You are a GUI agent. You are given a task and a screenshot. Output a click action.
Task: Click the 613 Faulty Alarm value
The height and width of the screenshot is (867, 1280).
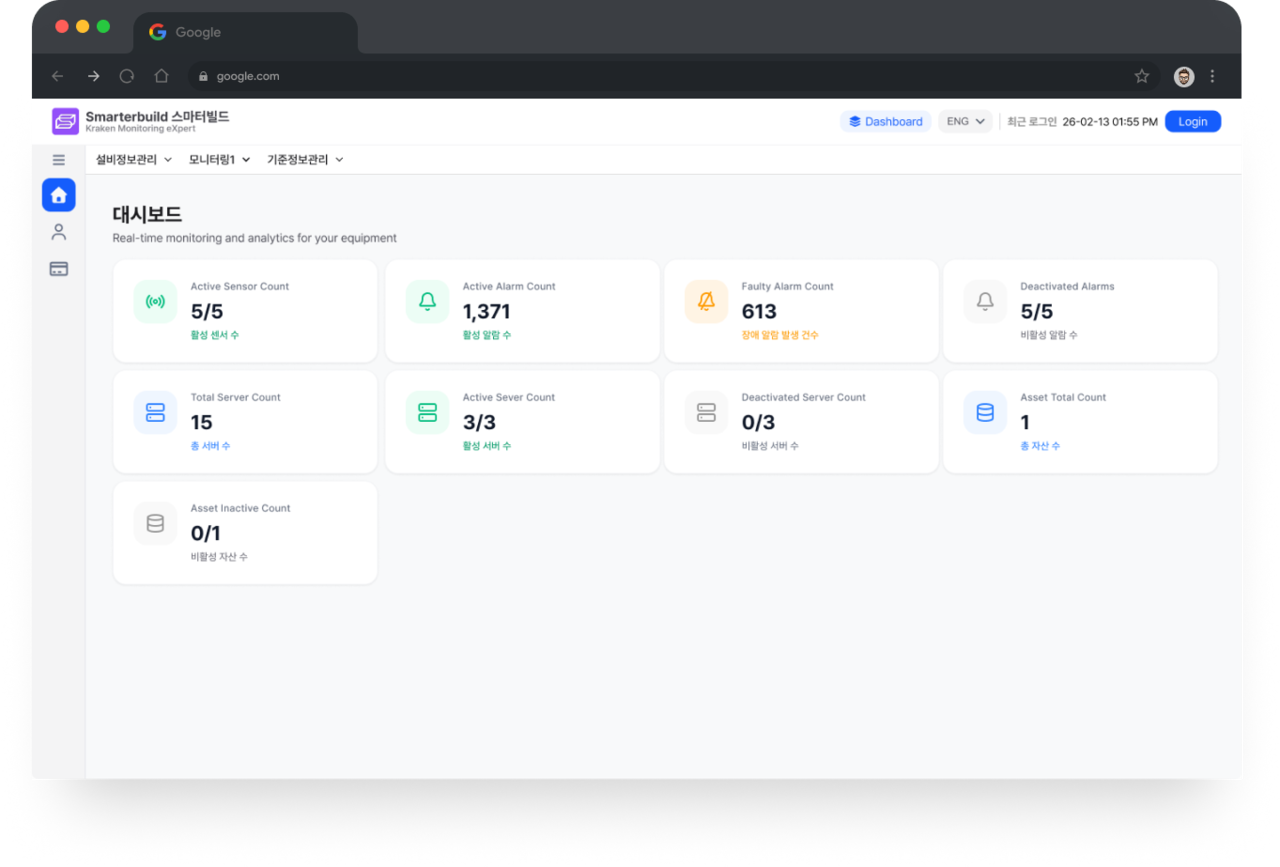coord(760,312)
